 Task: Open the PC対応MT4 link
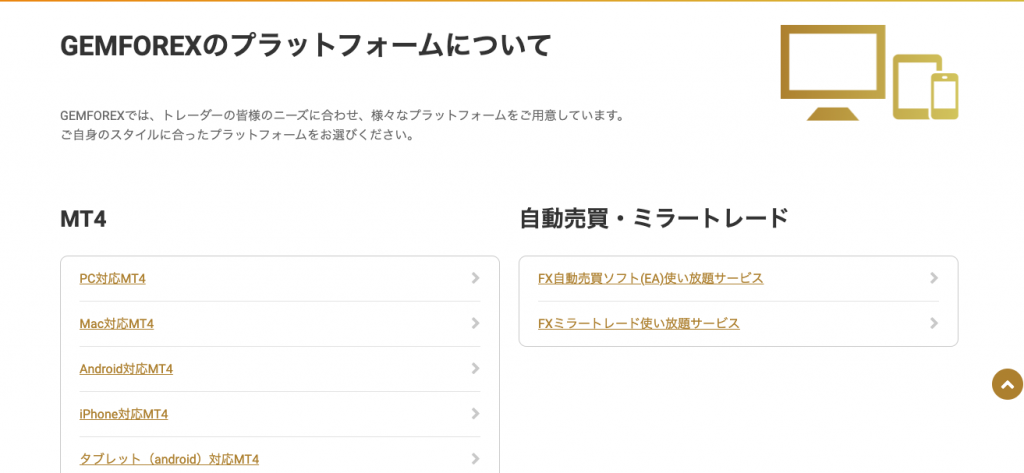tap(112, 279)
